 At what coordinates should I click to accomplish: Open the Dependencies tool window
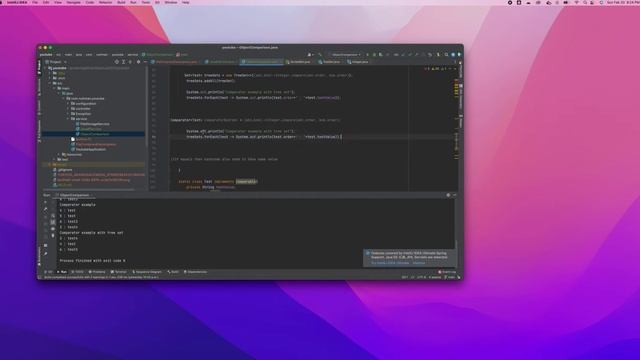196,272
